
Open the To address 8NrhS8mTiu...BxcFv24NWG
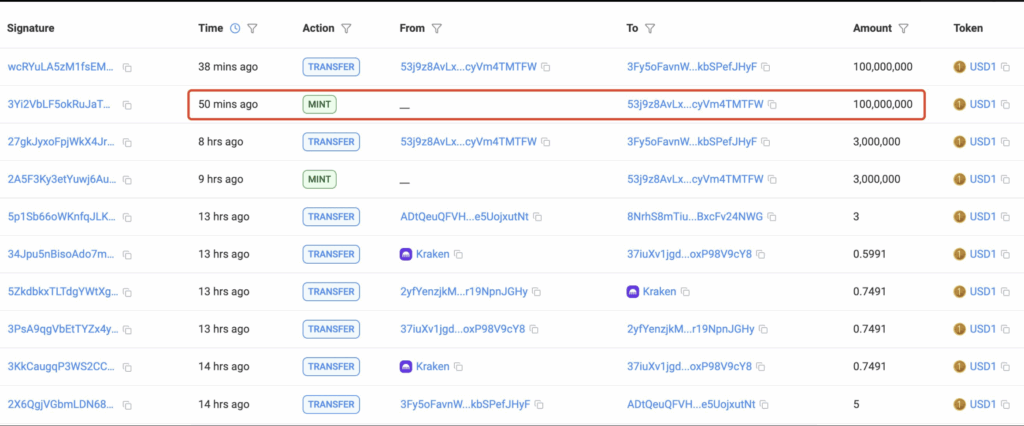coord(695,216)
